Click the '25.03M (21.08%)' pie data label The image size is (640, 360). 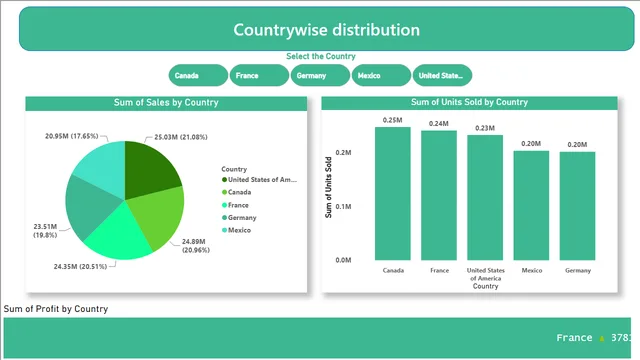181,137
